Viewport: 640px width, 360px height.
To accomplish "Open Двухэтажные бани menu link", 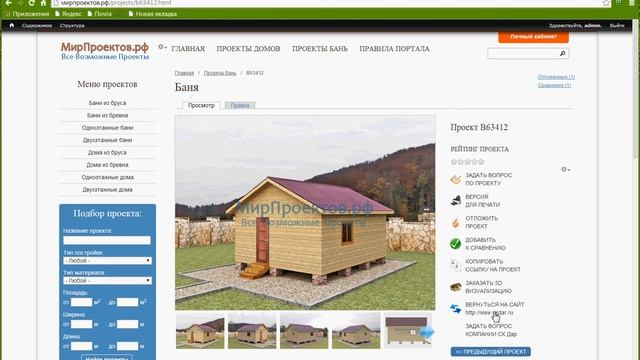I will pos(107,140).
